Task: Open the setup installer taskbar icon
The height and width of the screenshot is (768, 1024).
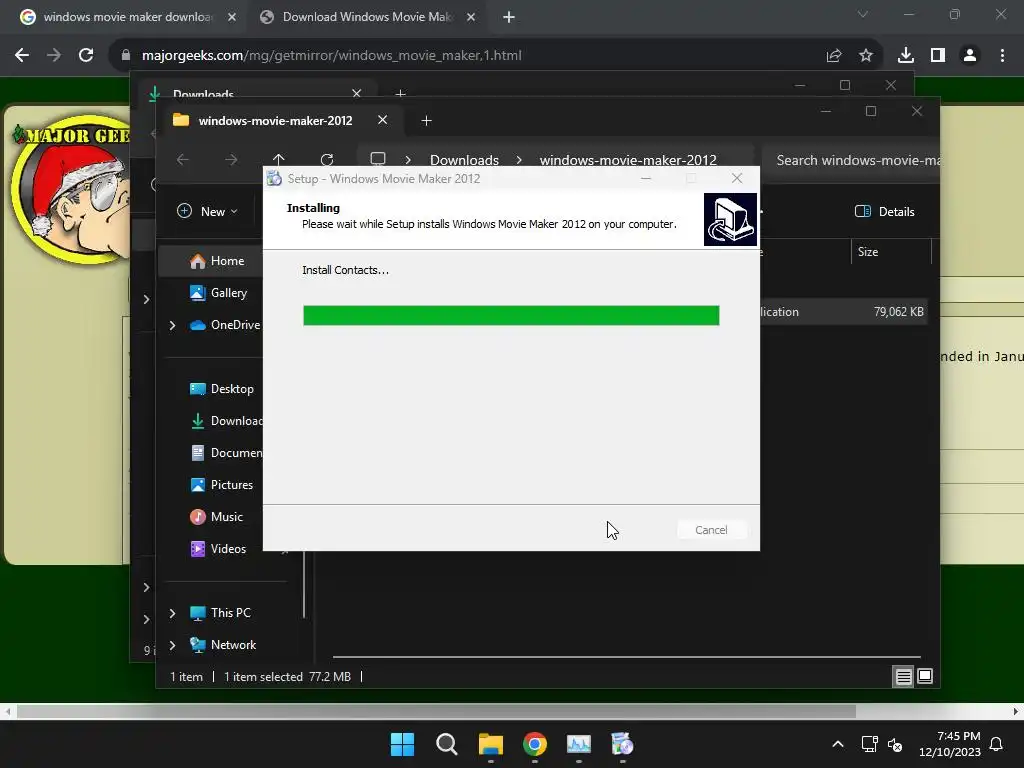Action: (x=622, y=744)
